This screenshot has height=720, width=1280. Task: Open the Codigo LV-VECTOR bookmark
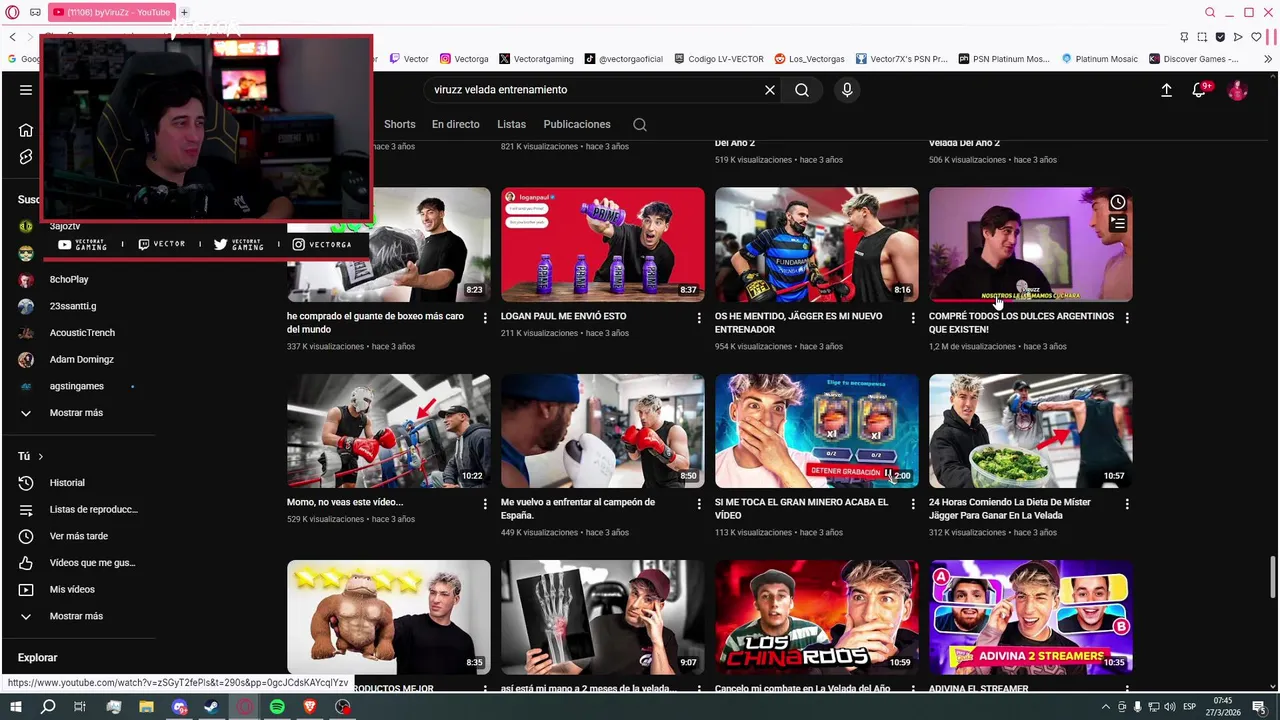719,59
